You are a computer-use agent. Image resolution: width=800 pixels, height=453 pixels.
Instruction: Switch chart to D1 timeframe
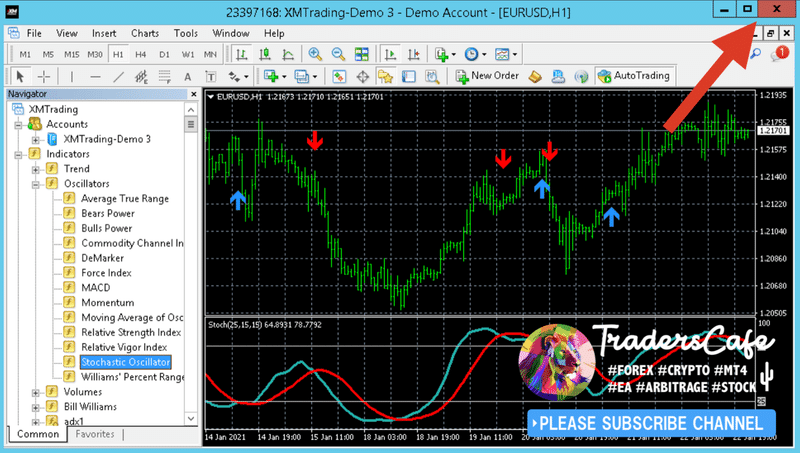click(x=164, y=54)
